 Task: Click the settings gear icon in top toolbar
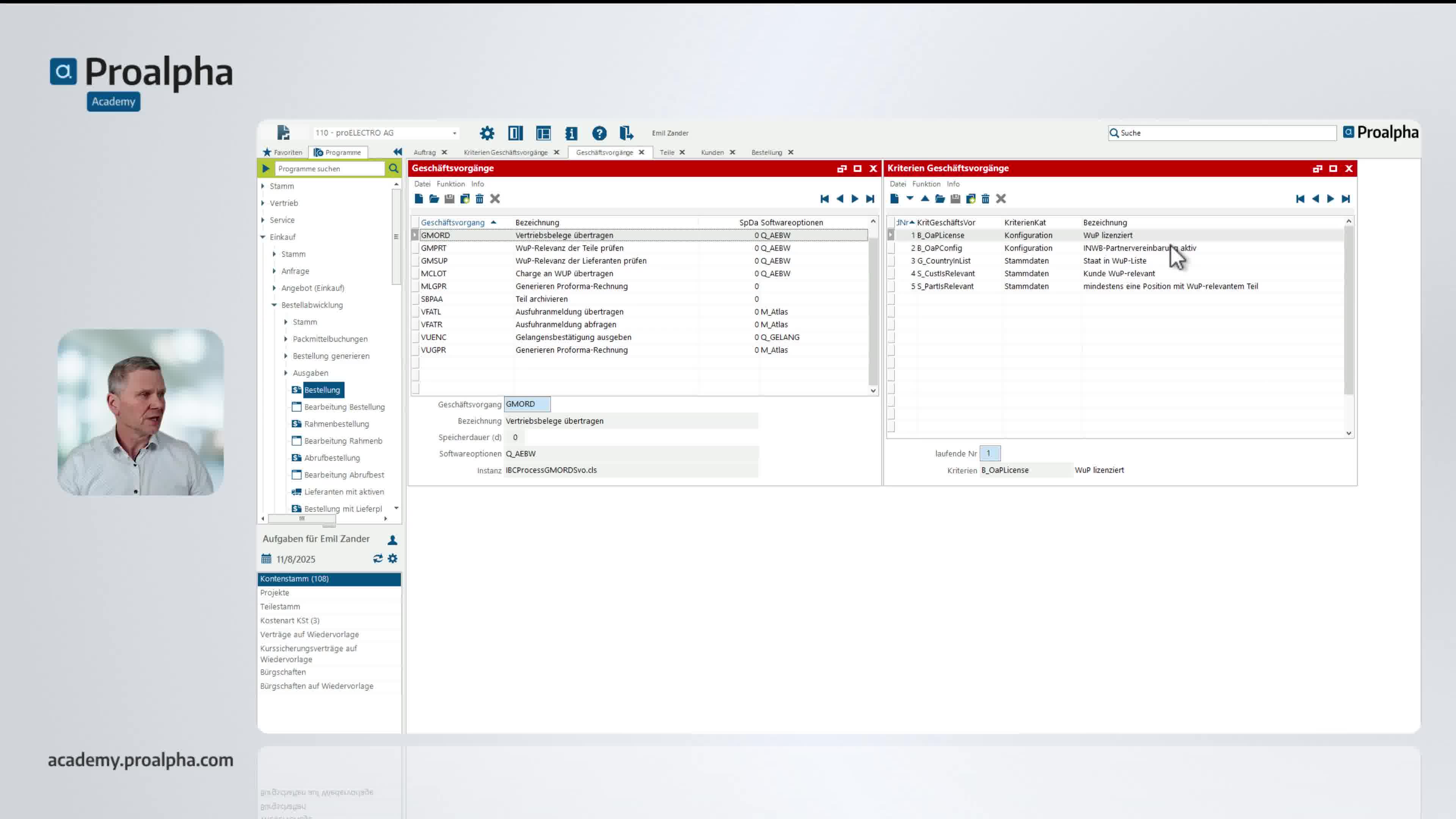click(x=486, y=133)
